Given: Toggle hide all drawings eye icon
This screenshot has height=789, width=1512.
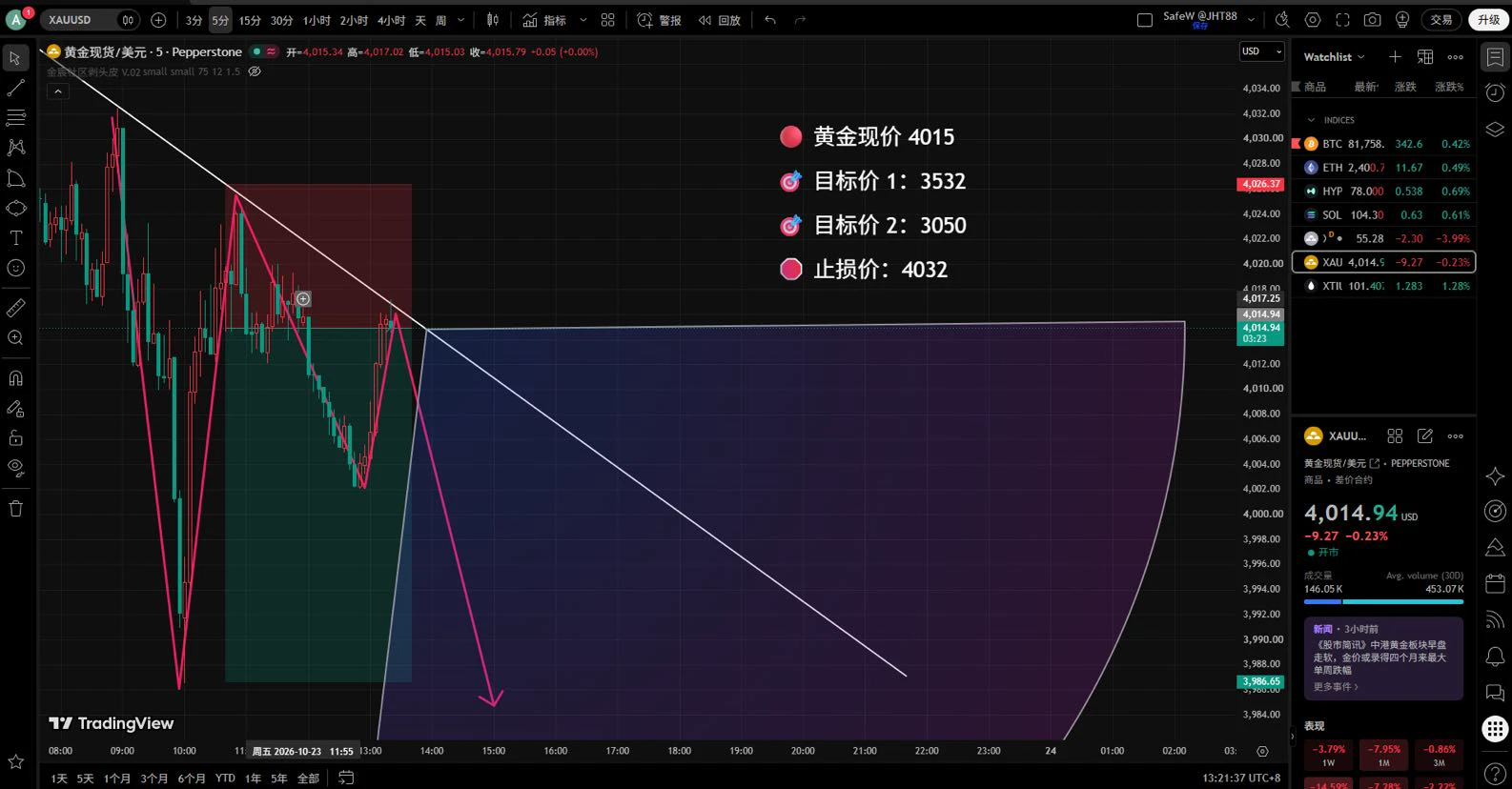Looking at the screenshot, I should [16, 468].
